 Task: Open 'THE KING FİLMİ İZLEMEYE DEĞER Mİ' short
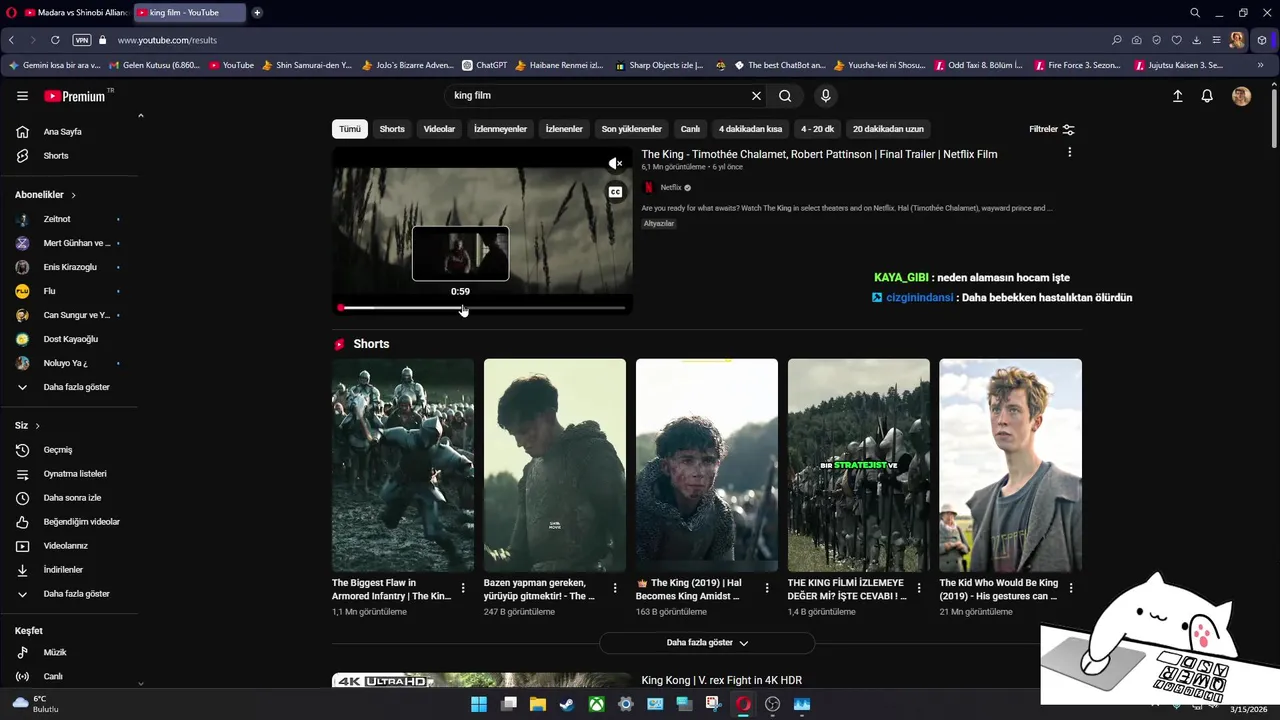(x=859, y=465)
